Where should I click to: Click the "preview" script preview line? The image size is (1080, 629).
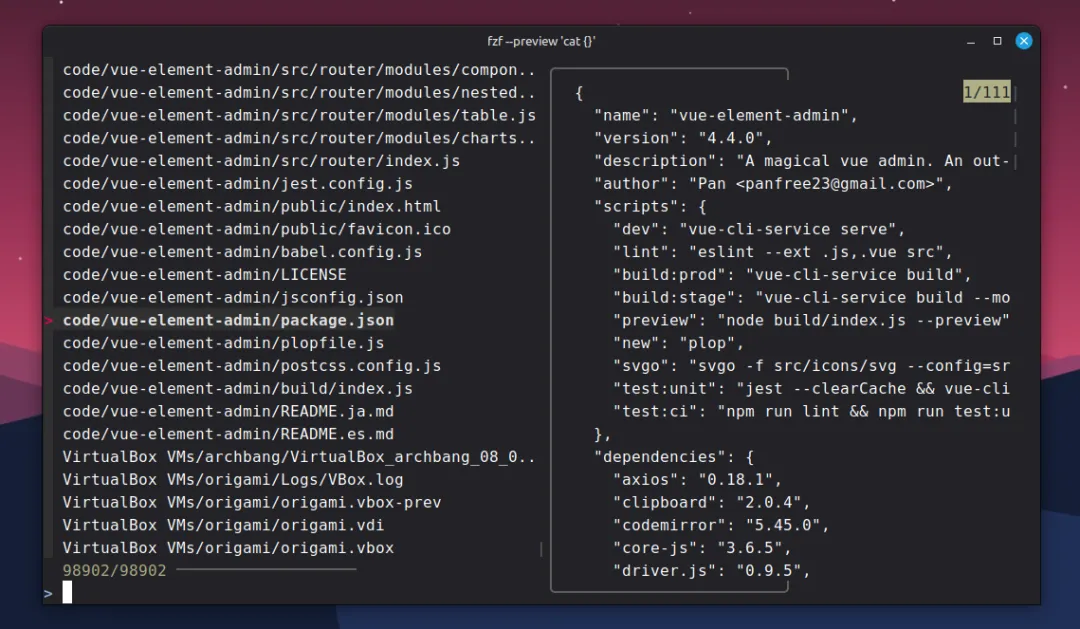point(811,320)
